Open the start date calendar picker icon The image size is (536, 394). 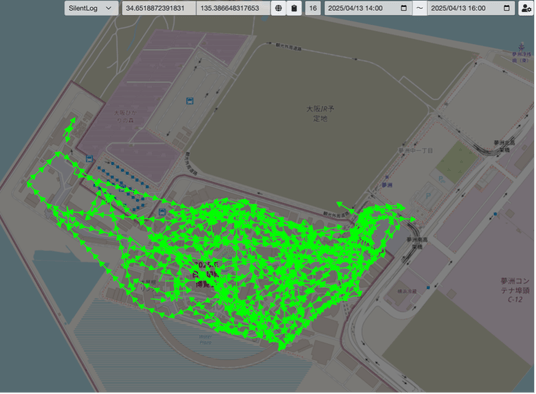tap(404, 8)
